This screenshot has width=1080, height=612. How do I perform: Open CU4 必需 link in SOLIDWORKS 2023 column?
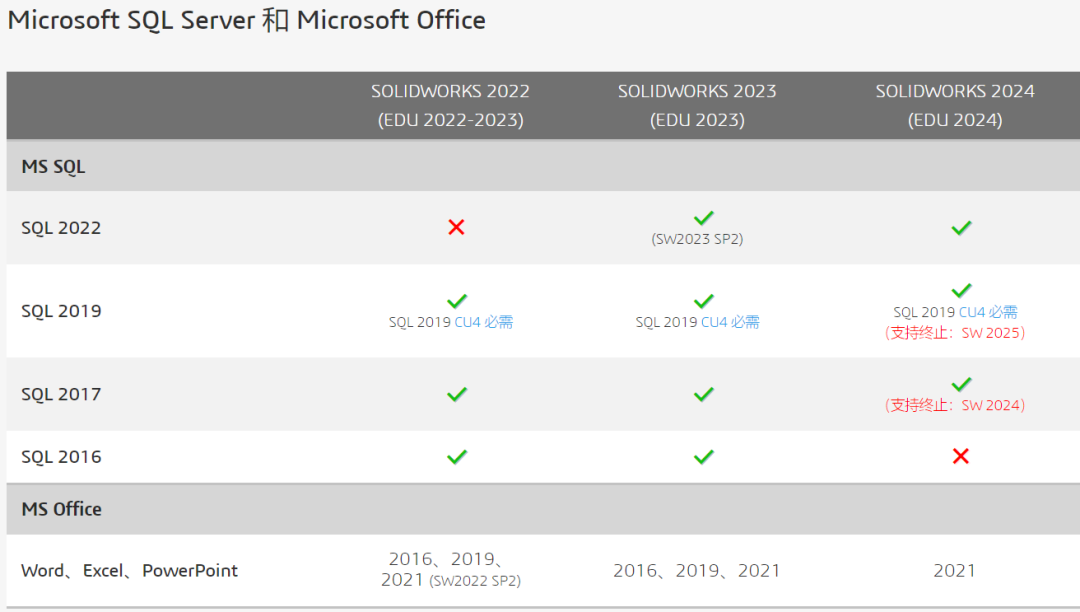point(730,322)
